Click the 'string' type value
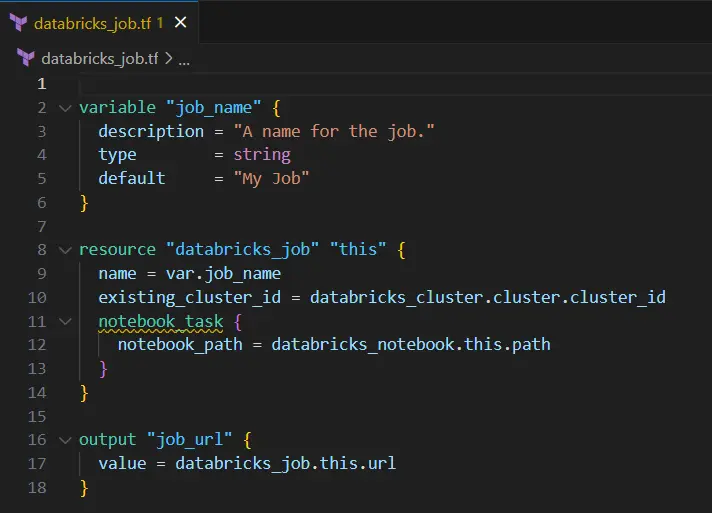 click(x=262, y=155)
